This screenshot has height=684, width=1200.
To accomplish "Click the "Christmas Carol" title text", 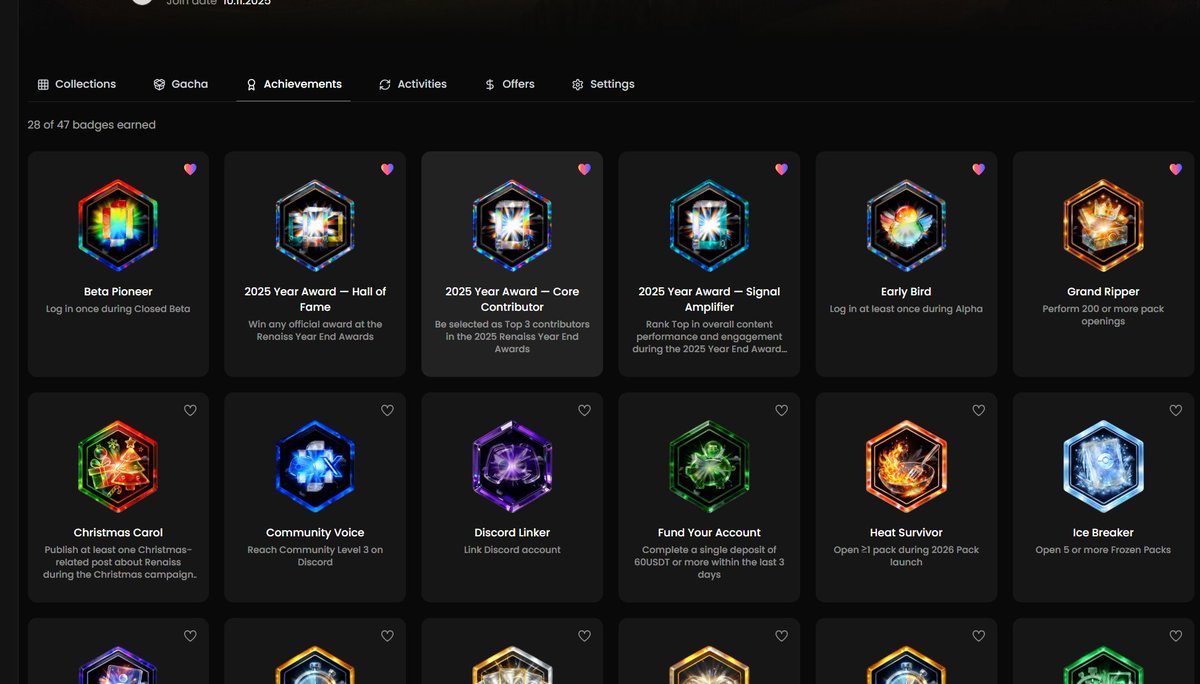I will pos(118,533).
